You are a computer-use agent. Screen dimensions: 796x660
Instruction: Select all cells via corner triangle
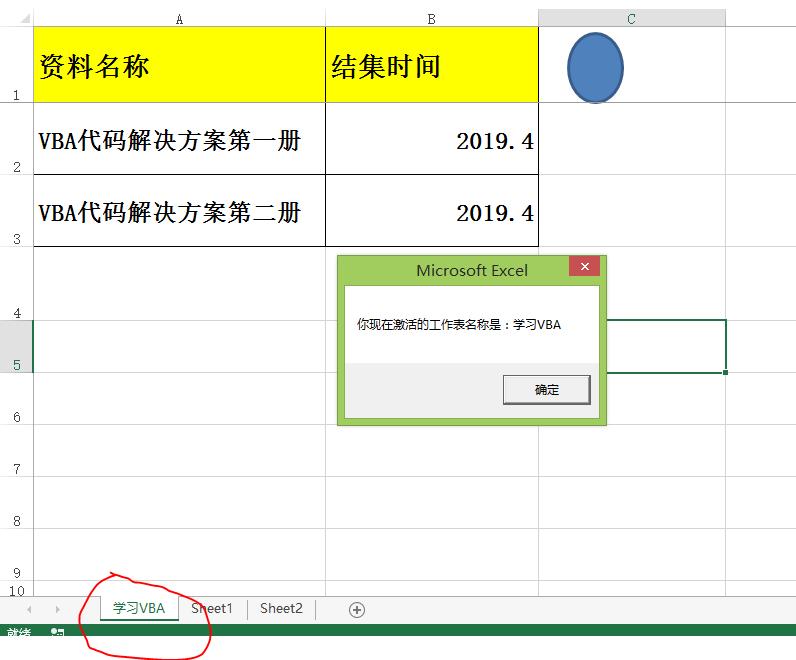click(x=25, y=19)
